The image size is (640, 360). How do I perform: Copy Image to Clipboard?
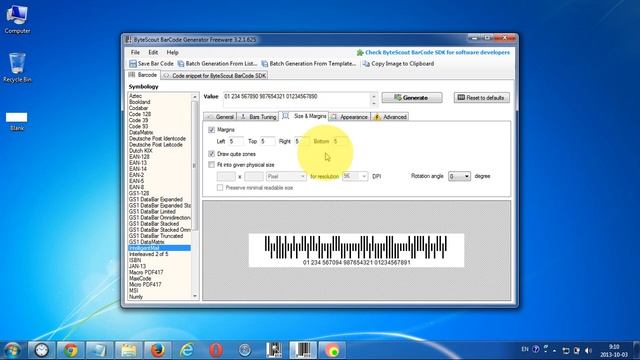398,64
